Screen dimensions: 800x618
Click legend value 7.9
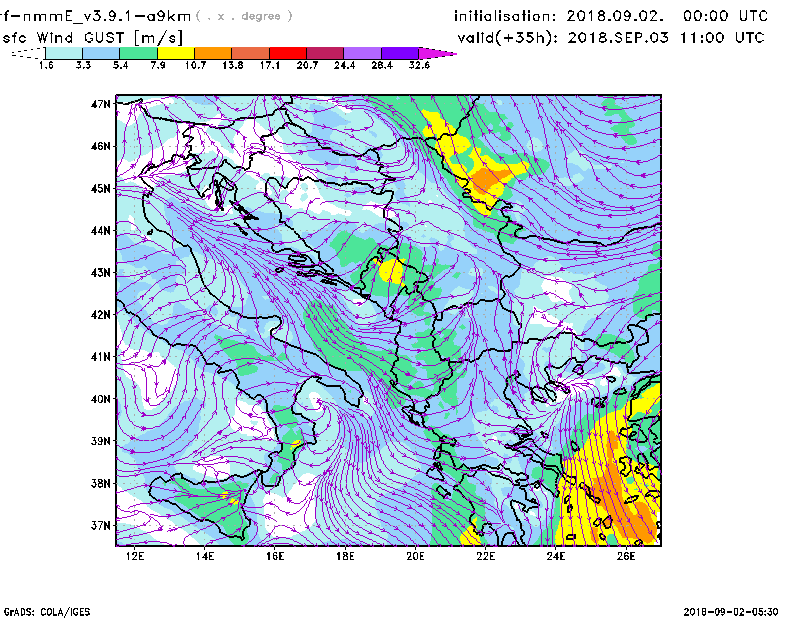coord(158,65)
